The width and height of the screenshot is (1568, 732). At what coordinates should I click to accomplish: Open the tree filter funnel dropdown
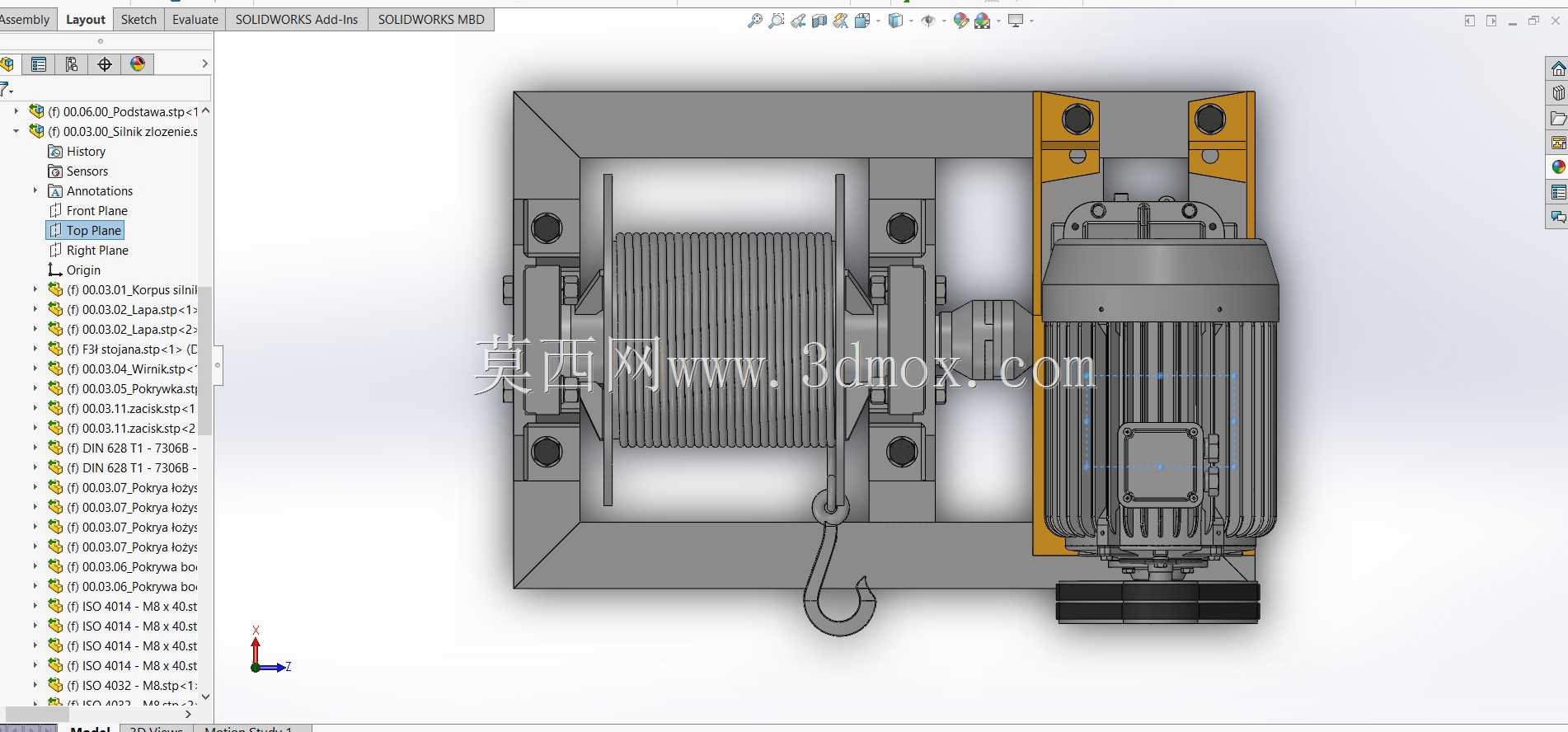(7, 89)
